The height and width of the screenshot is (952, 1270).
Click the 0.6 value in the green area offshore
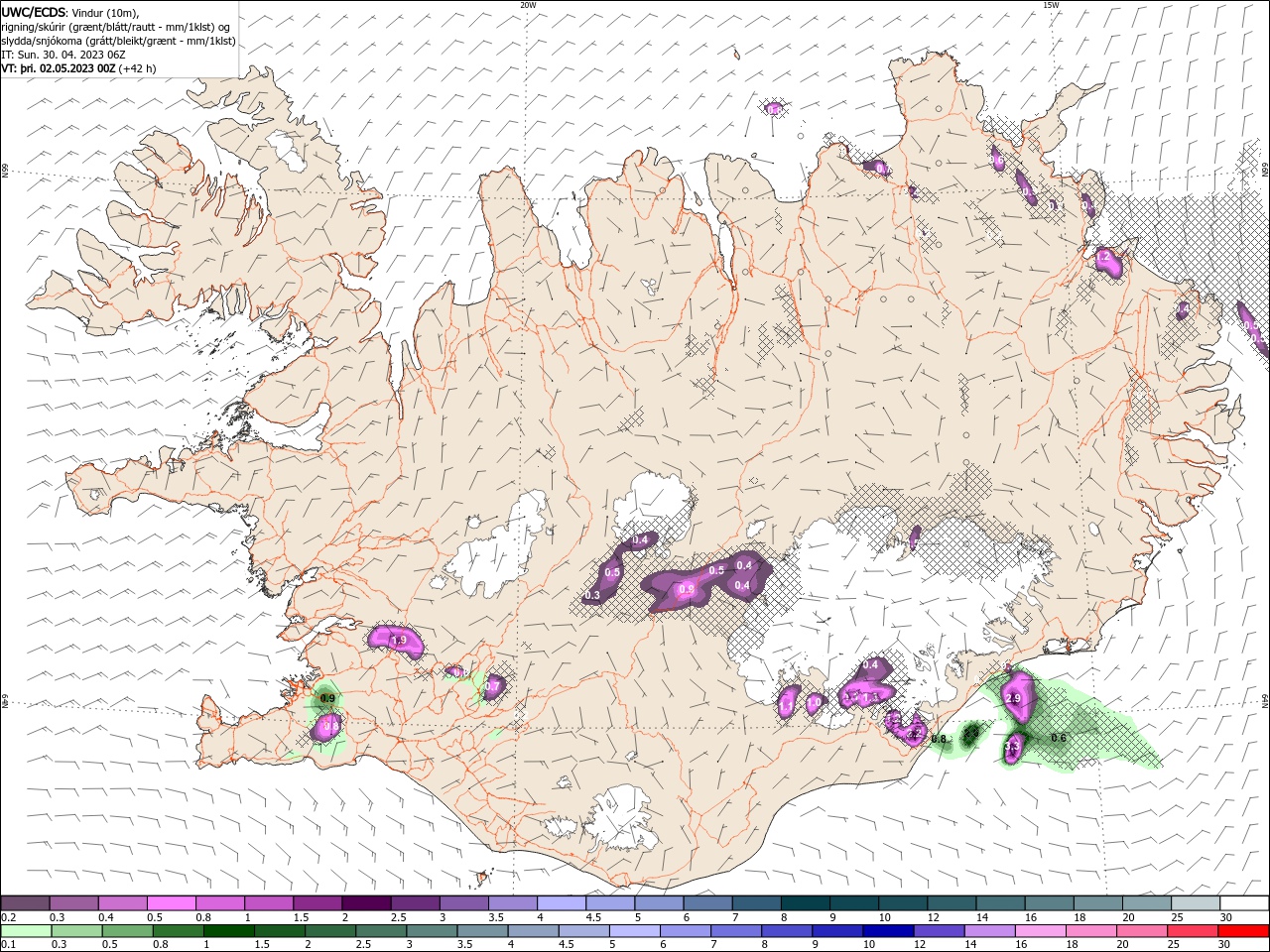1059,738
